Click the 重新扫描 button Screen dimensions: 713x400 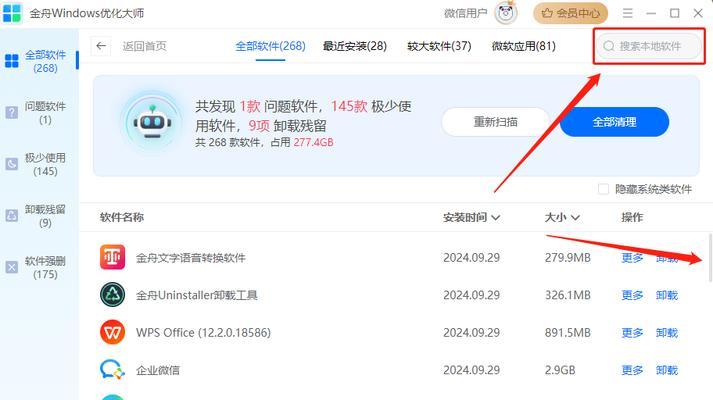(x=496, y=122)
